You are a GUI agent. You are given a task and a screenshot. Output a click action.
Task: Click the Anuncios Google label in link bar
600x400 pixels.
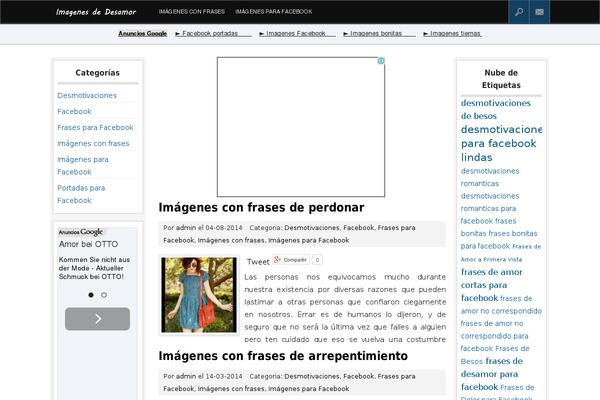[142, 33]
